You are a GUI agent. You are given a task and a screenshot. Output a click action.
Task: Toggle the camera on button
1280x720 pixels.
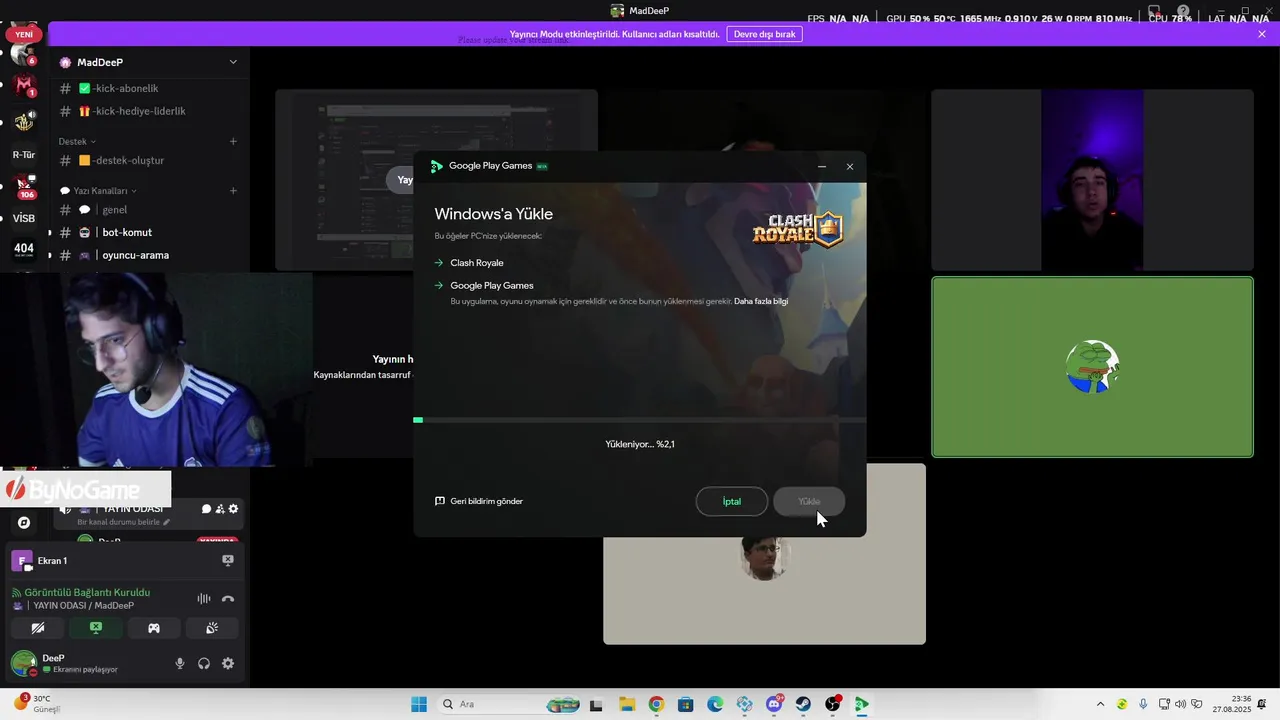click(x=38, y=628)
